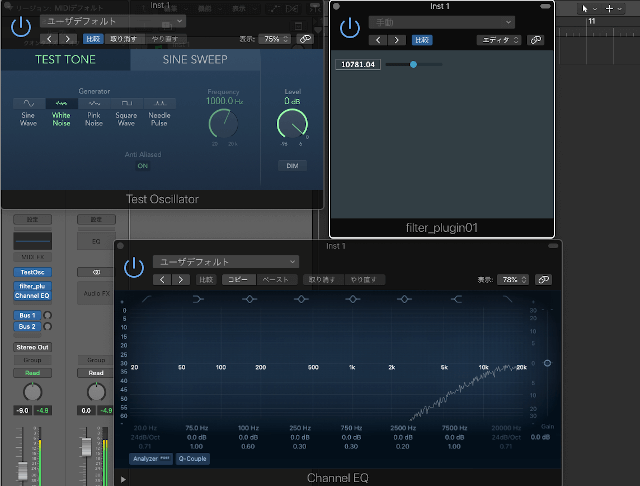Click green Read automation button
Viewport: 640px width, 486px height.
point(33,373)
